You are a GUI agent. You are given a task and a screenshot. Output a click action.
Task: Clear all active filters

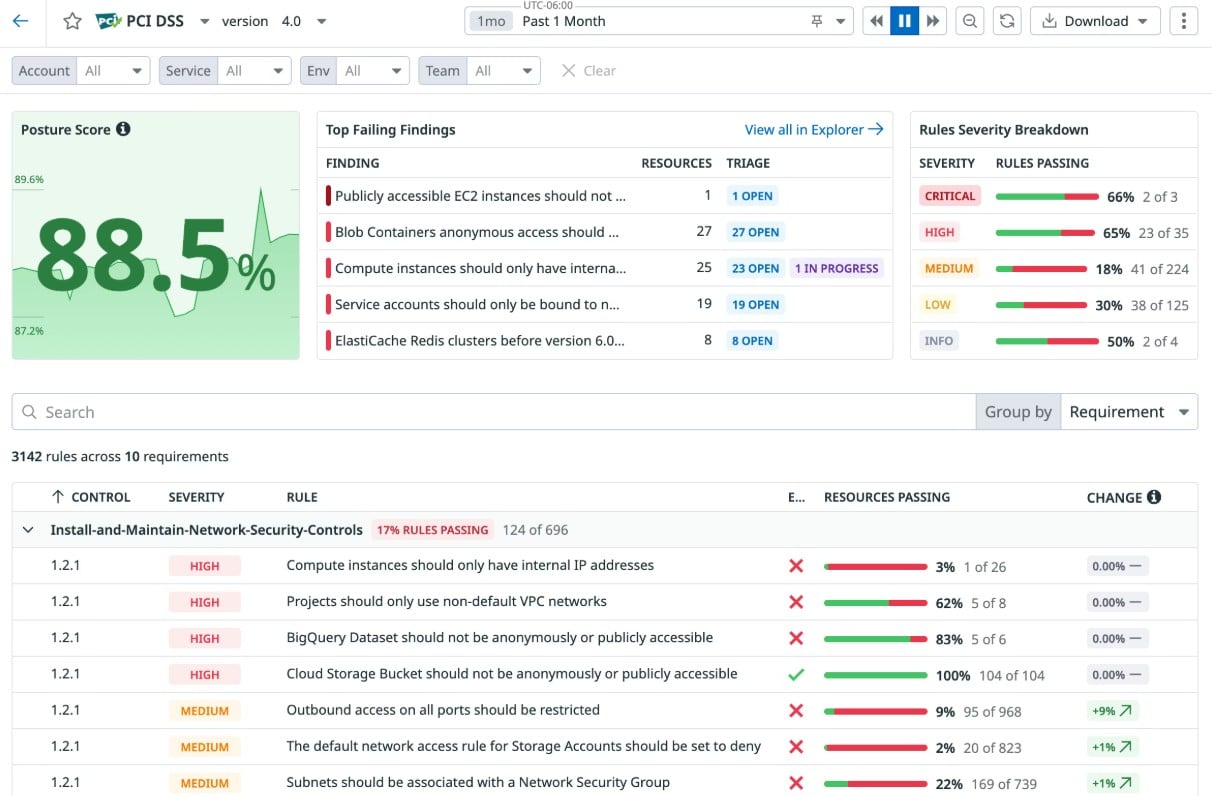(x=587, y=70)
